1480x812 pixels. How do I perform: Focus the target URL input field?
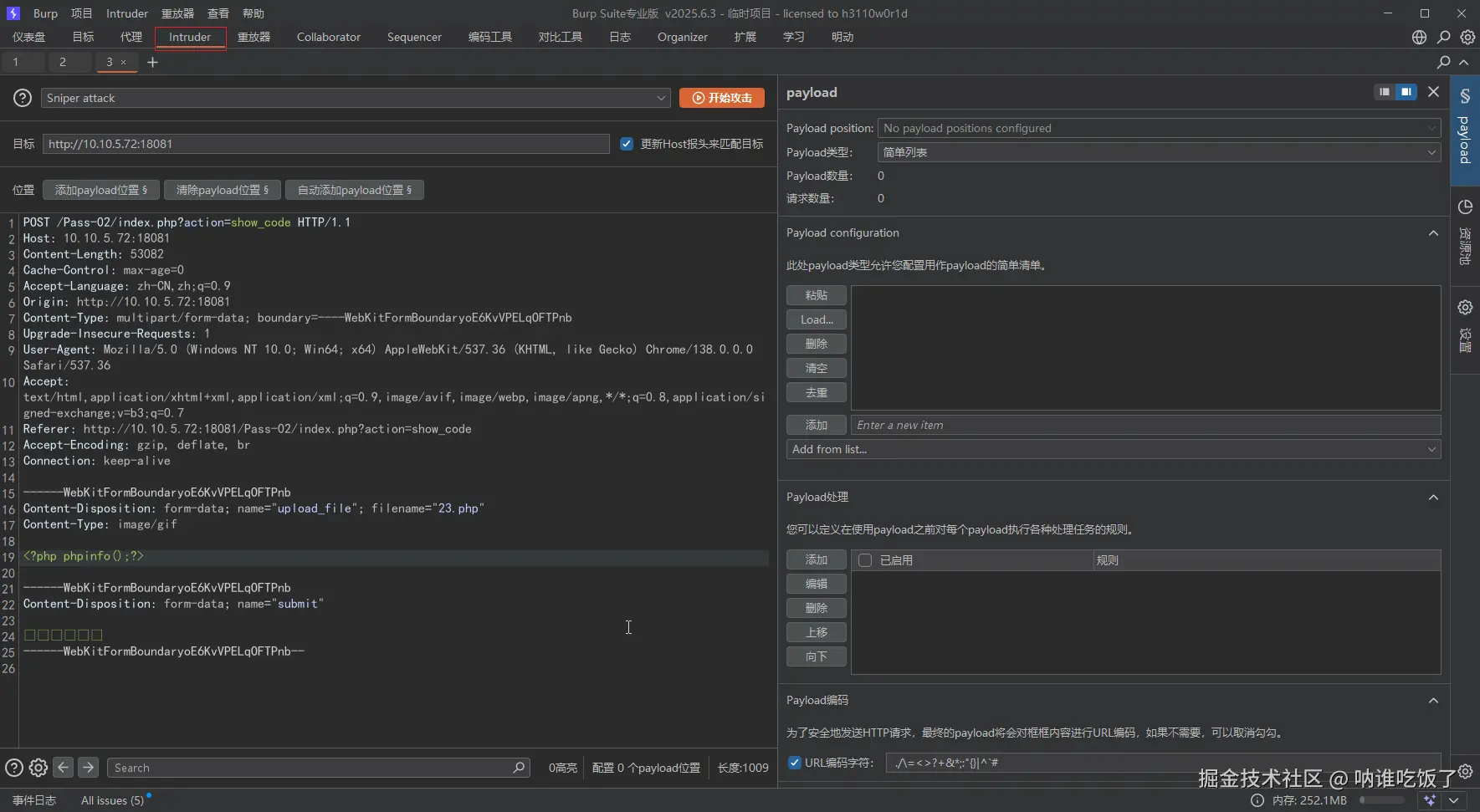click(x=326, y=144)
